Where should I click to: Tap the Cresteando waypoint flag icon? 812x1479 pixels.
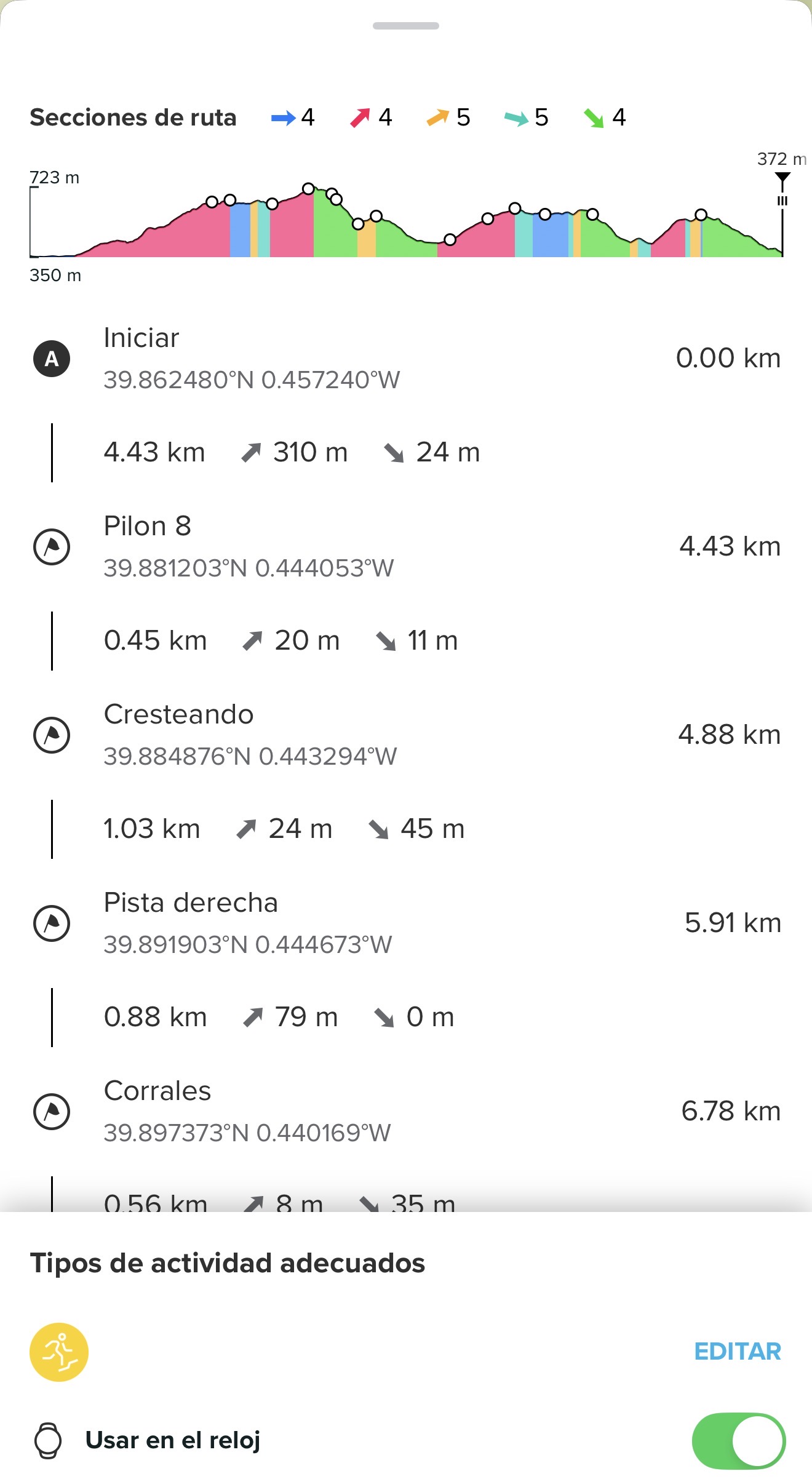coord(52,735)
